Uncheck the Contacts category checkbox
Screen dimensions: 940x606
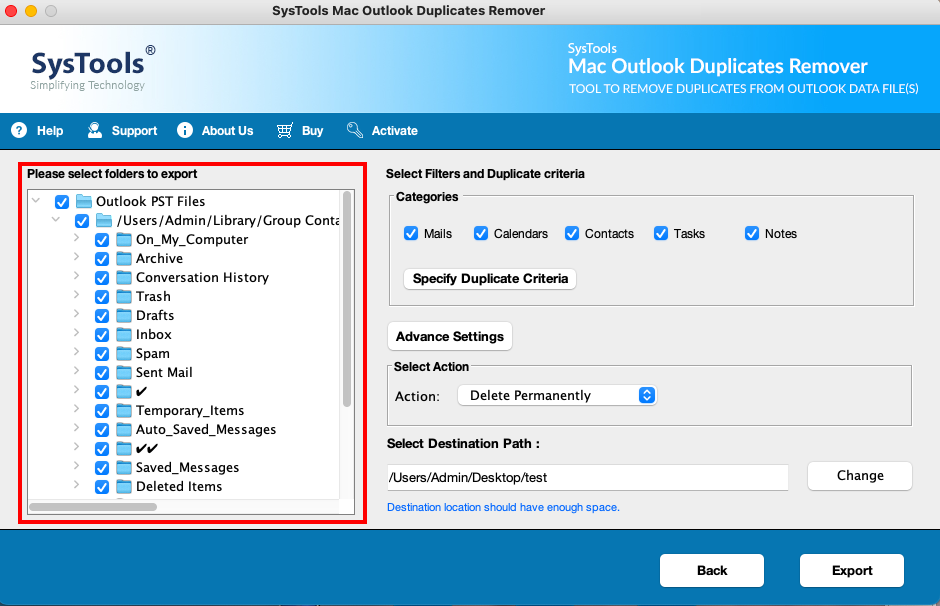[572, 233]
